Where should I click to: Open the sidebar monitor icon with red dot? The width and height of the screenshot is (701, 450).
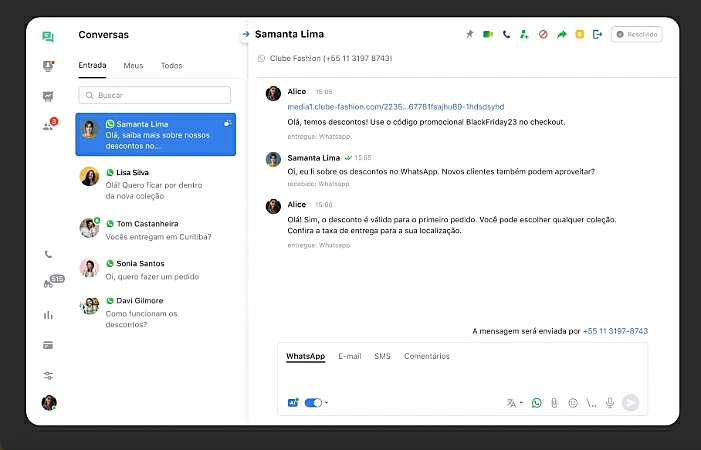(48, 66)
